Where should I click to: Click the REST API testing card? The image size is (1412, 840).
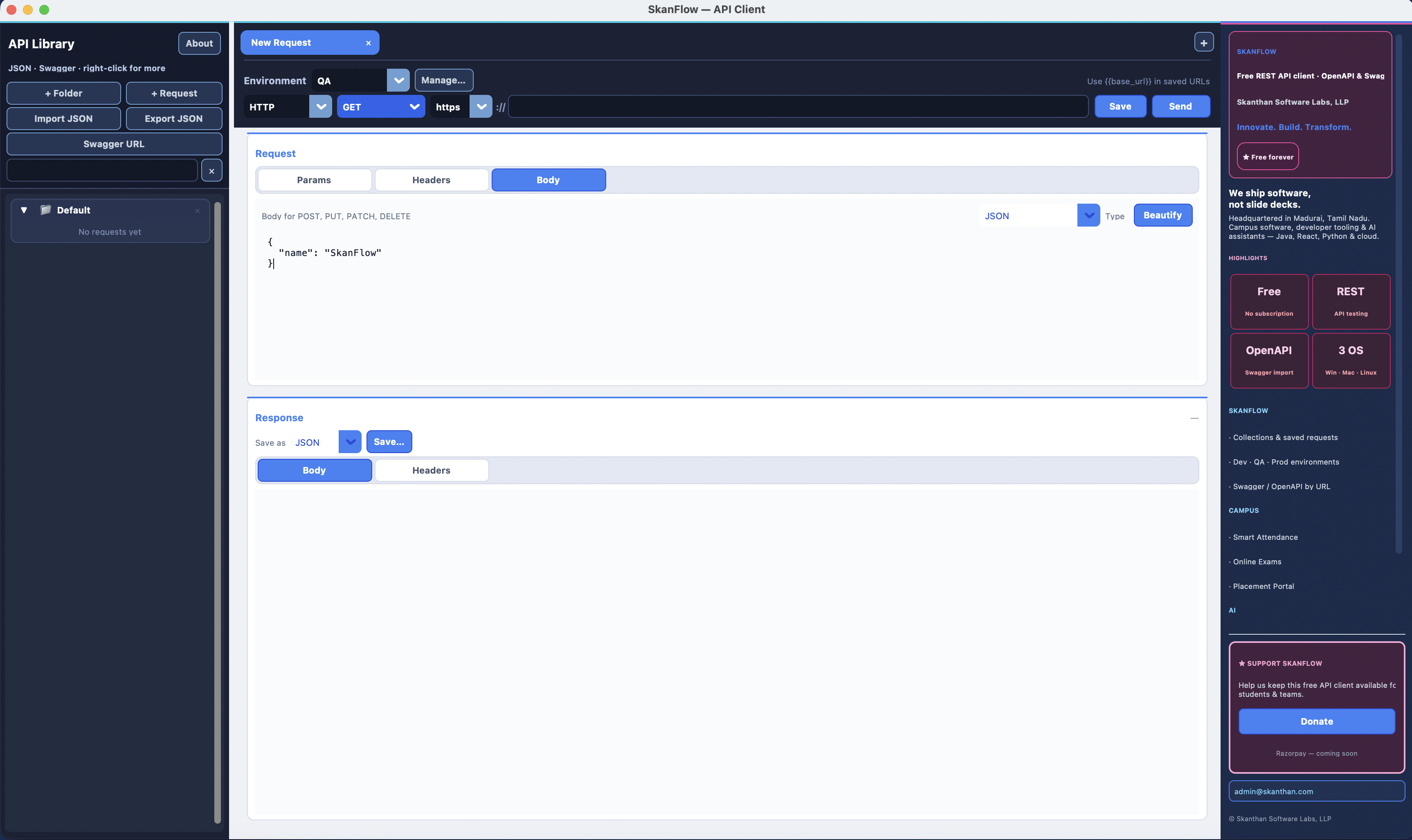point(1351,302)
